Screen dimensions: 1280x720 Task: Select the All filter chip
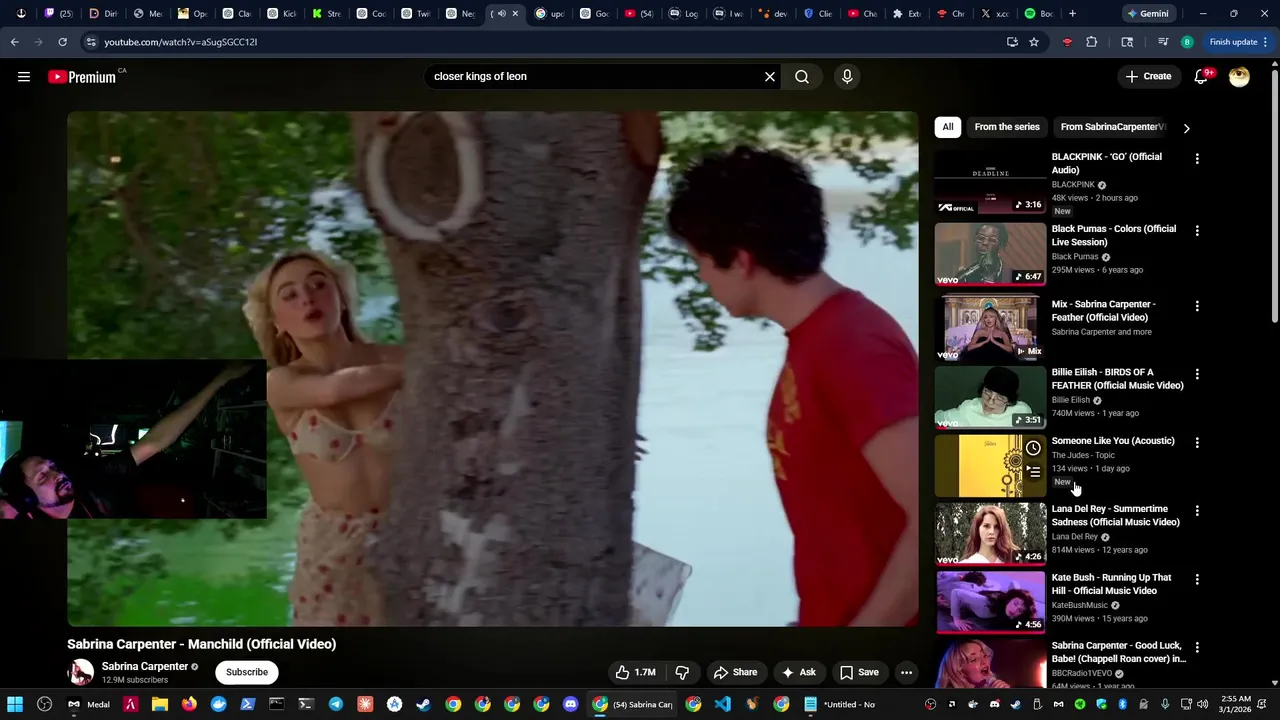click(948, 127)
